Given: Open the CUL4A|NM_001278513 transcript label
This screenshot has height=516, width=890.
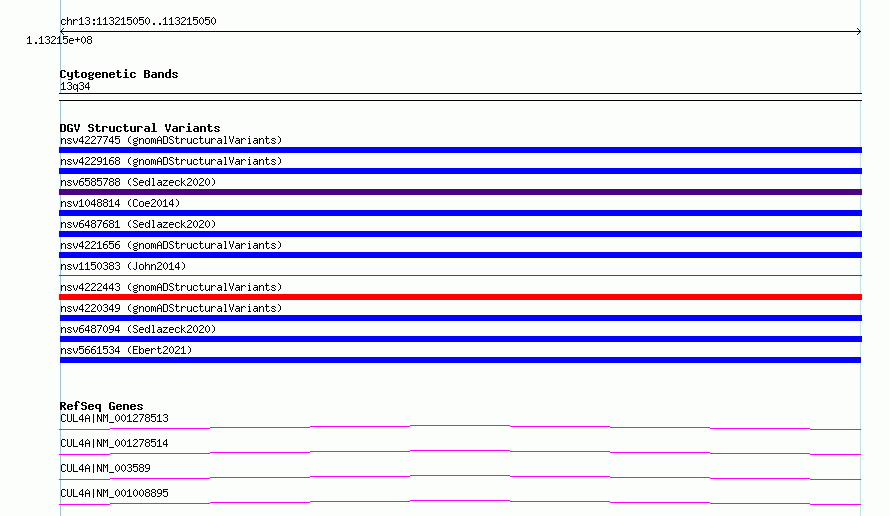Looking at the screenshot, I should tap(114, 418).
